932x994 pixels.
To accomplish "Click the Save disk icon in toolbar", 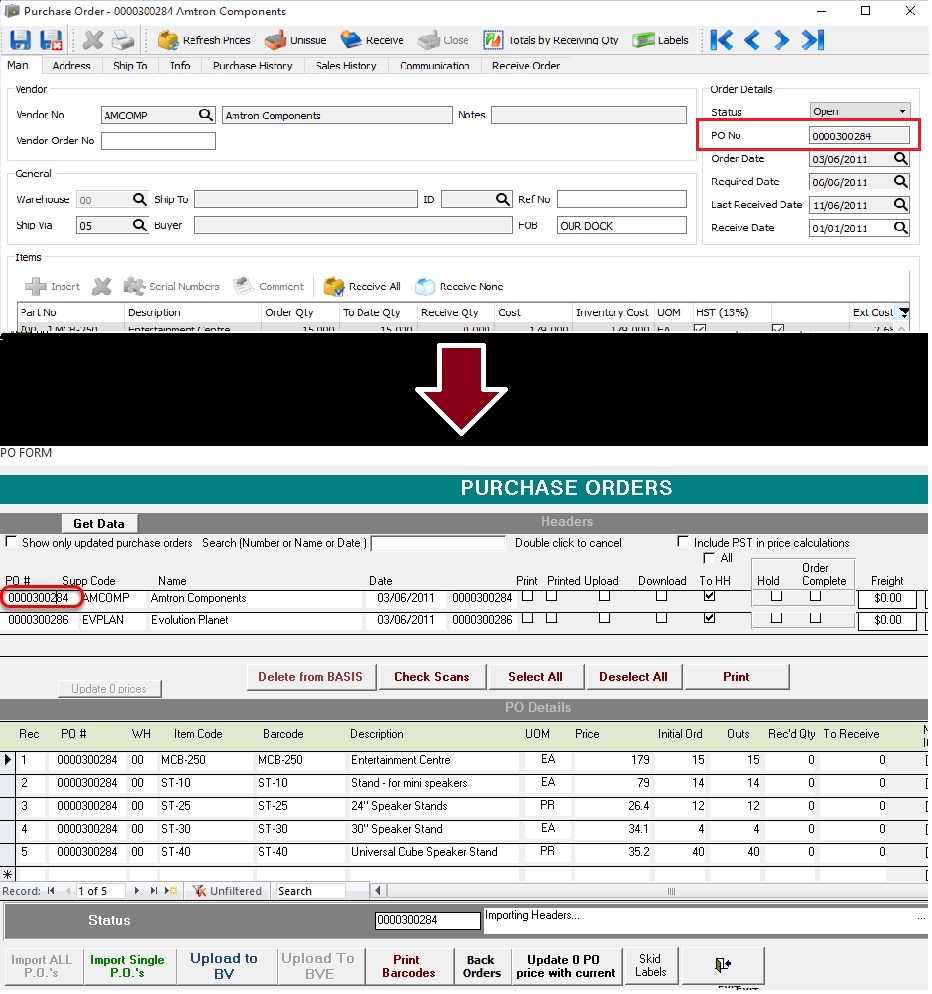I will click(20, 40).
